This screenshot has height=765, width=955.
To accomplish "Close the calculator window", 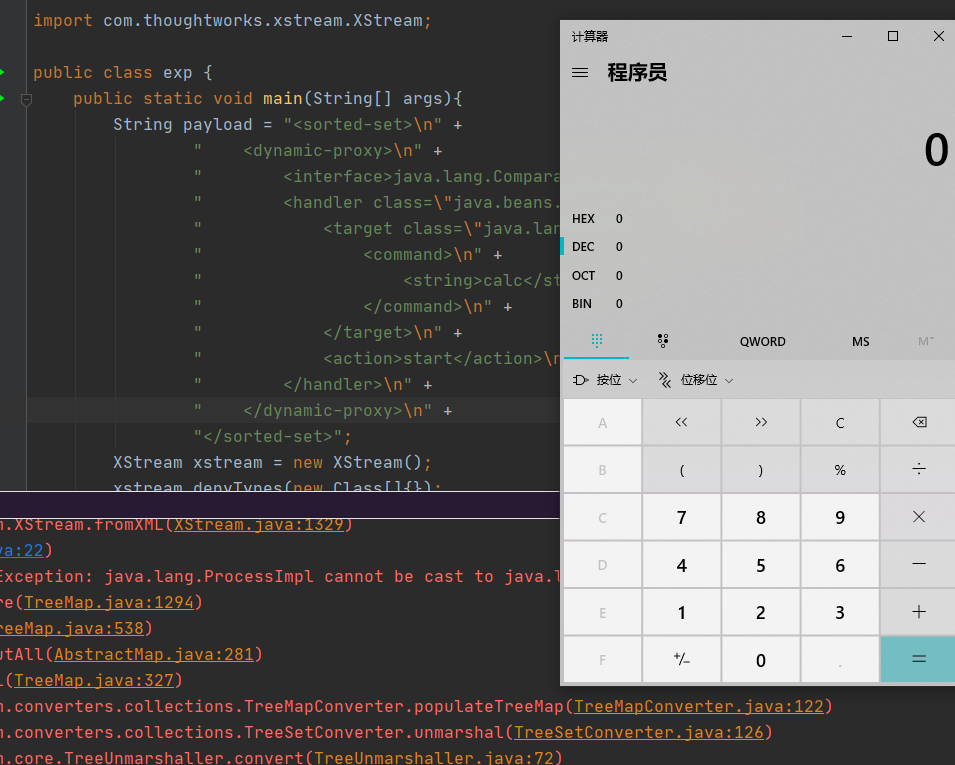I will coord(939,36).
